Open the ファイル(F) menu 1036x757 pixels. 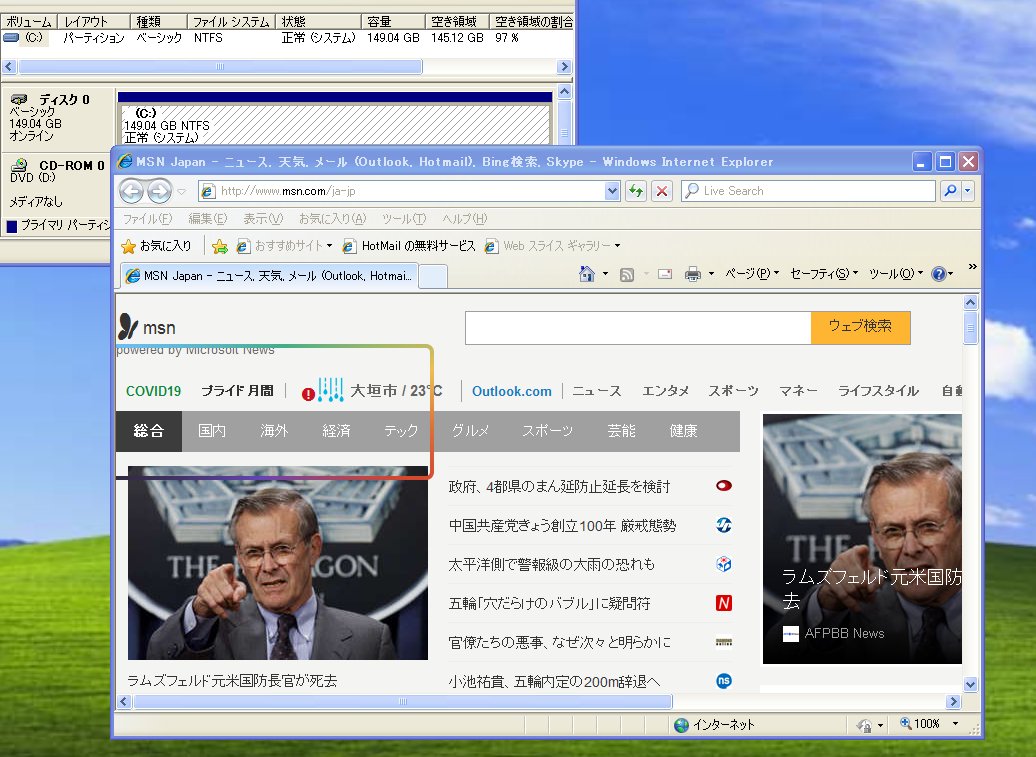coord(147,219)
